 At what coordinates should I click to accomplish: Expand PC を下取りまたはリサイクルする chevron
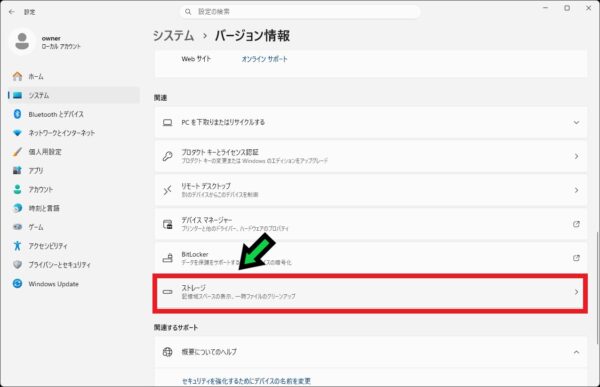[x=576, y=122]
